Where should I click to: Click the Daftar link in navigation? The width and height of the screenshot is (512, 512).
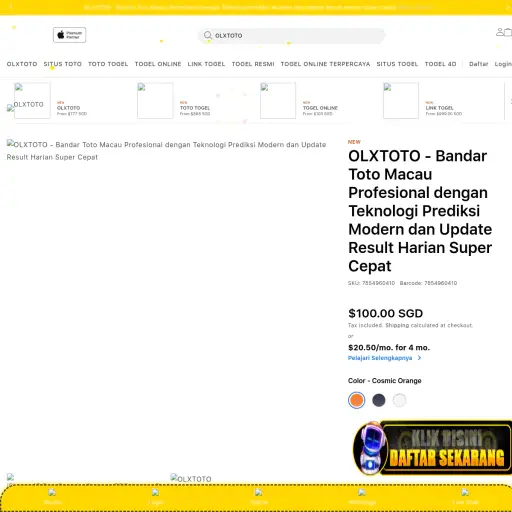point(479,64)
